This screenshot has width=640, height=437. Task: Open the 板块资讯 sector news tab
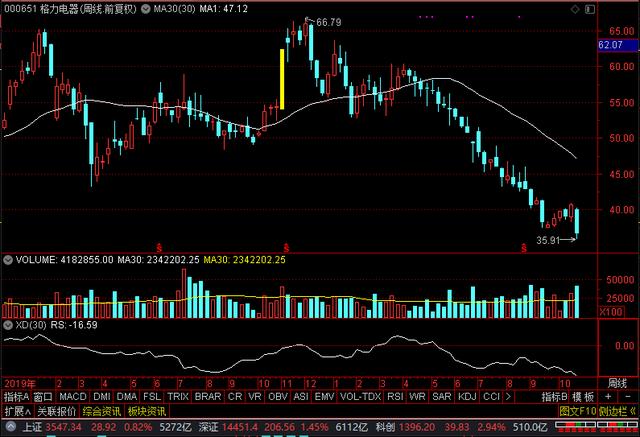coord(146,411)
